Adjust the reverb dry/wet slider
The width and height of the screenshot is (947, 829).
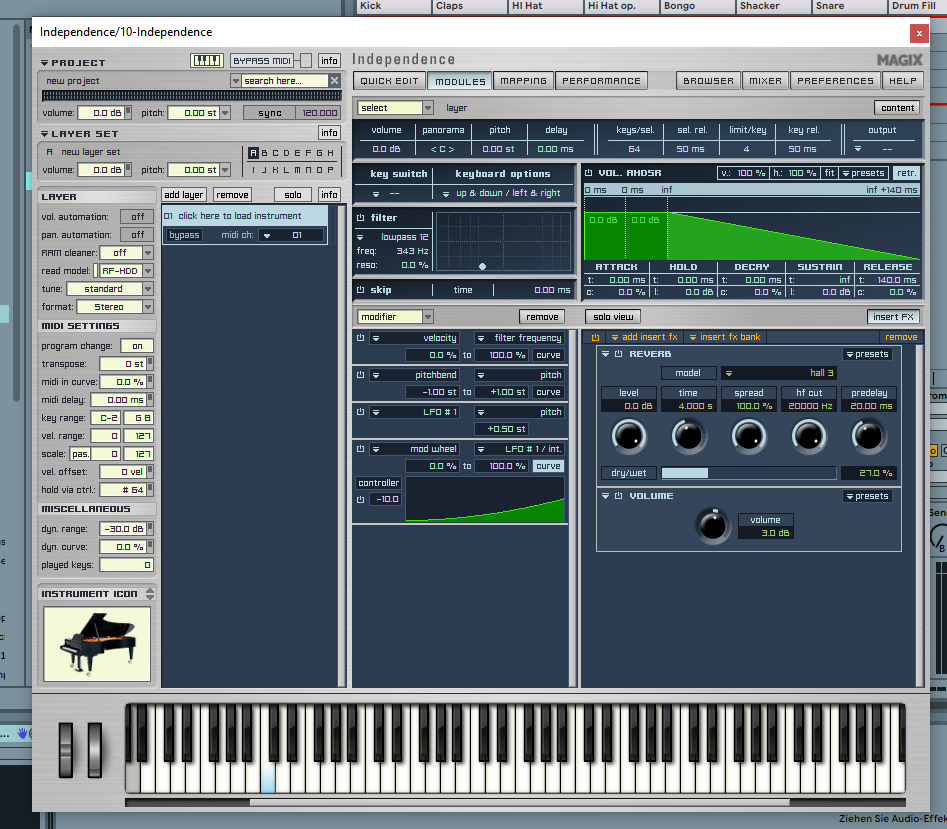pyautogui.click(x=749, y=473)
